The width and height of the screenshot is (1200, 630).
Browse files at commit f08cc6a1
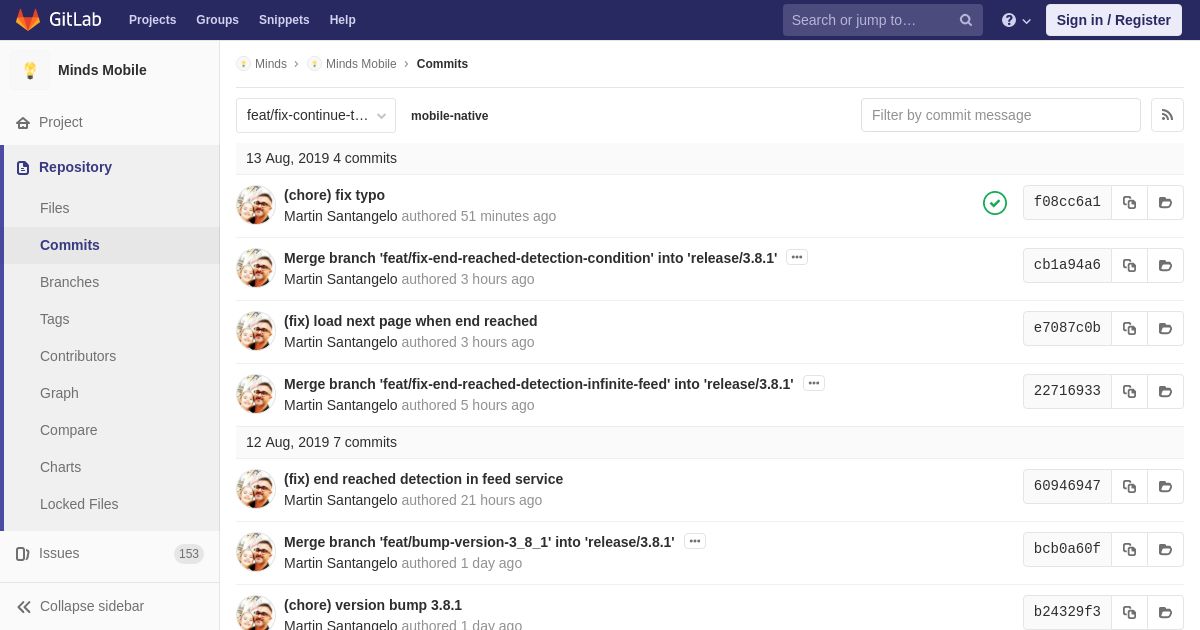pyautogui.click(x=1165, y=202)
